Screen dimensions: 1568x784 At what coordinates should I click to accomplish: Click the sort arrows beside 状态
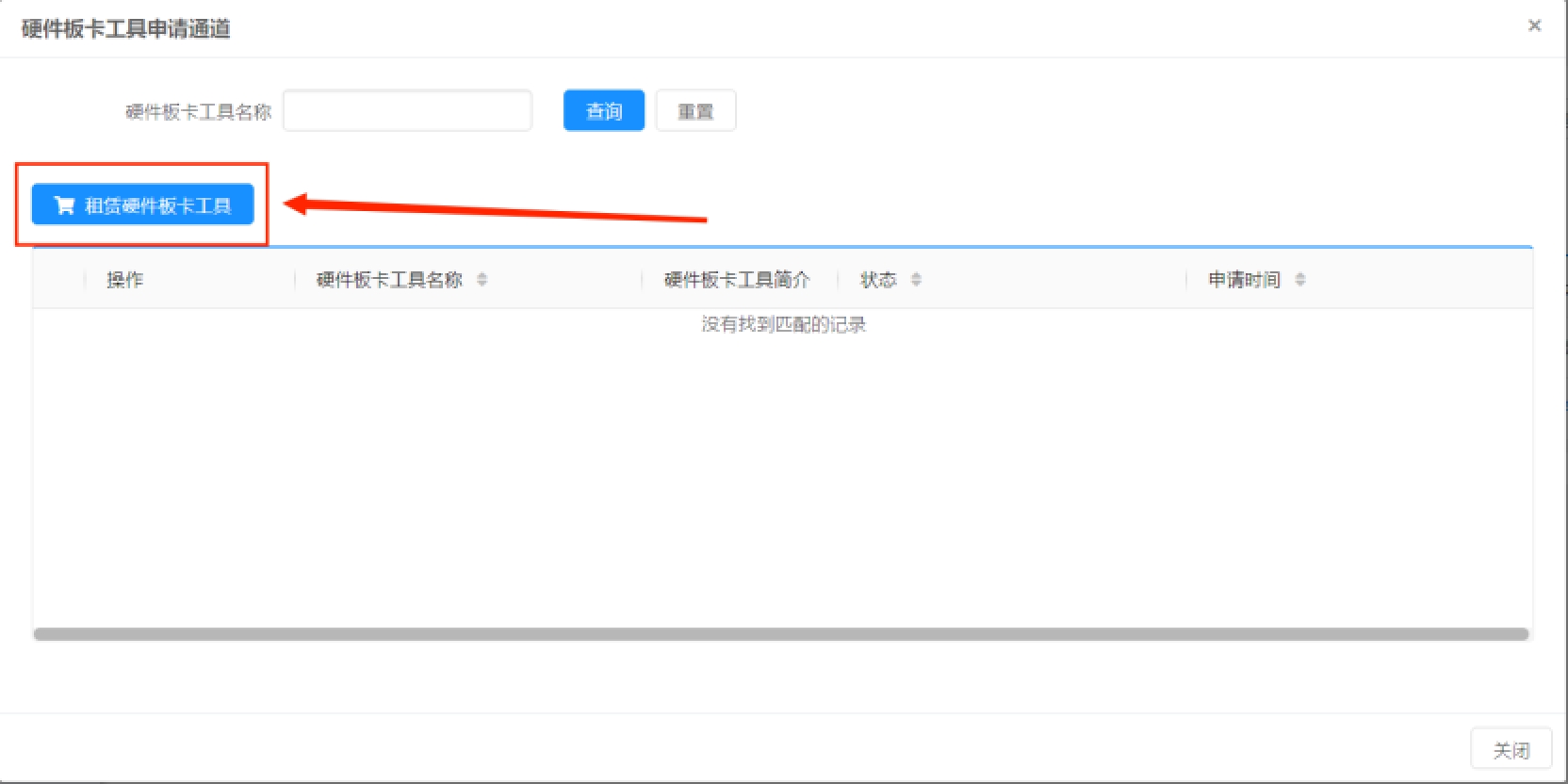click(916, 280)
